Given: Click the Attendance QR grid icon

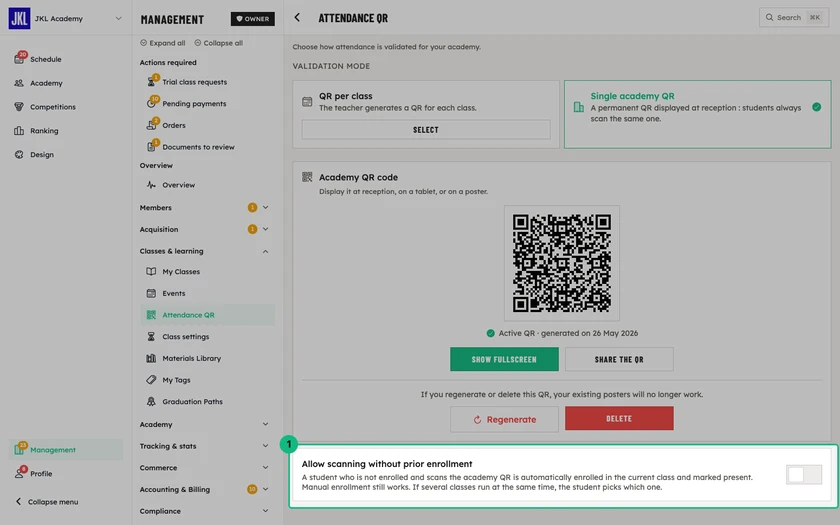Looking at the screenshot, I should pos(151,315).
